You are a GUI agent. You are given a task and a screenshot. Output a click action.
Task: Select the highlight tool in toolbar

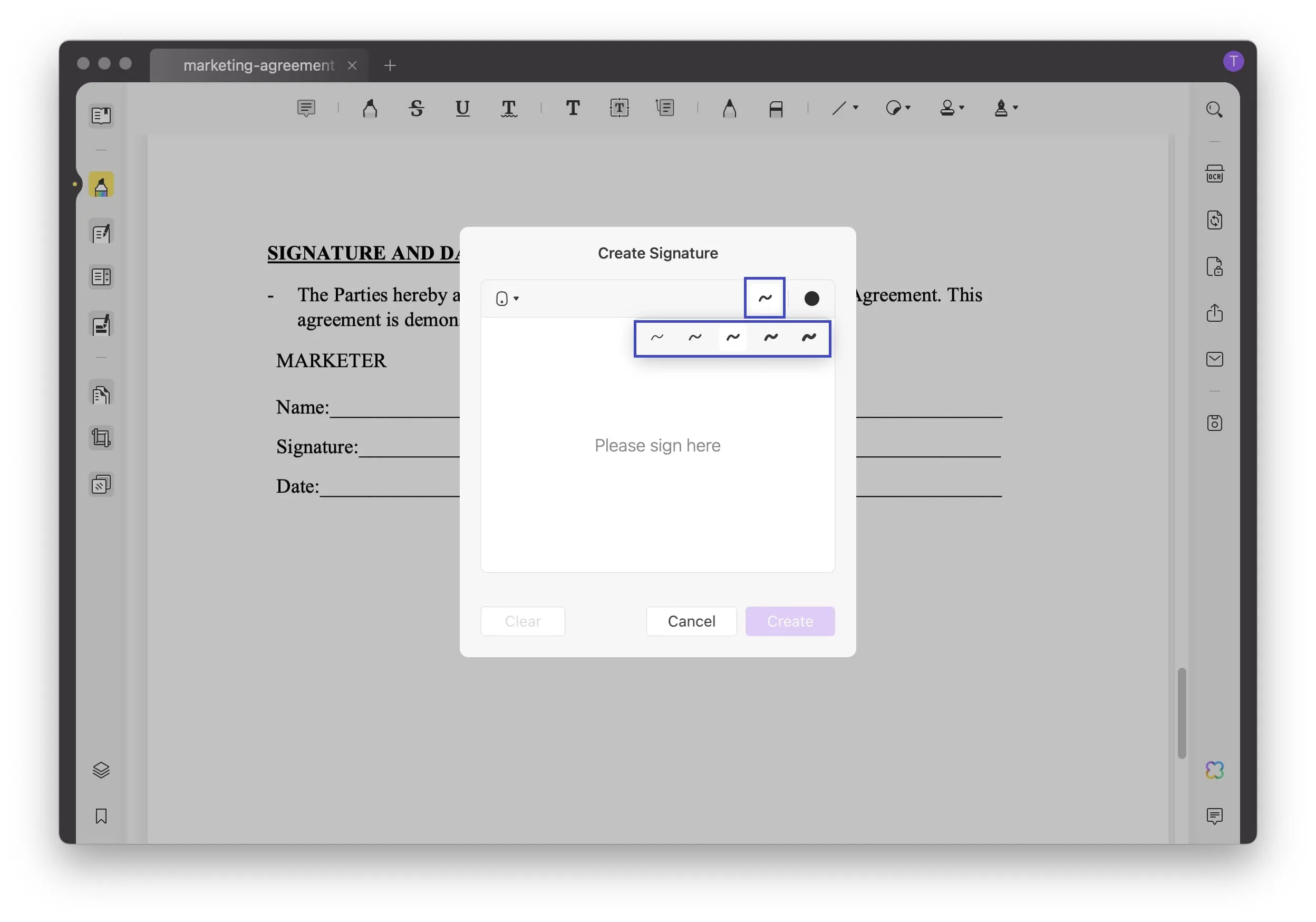369,109
